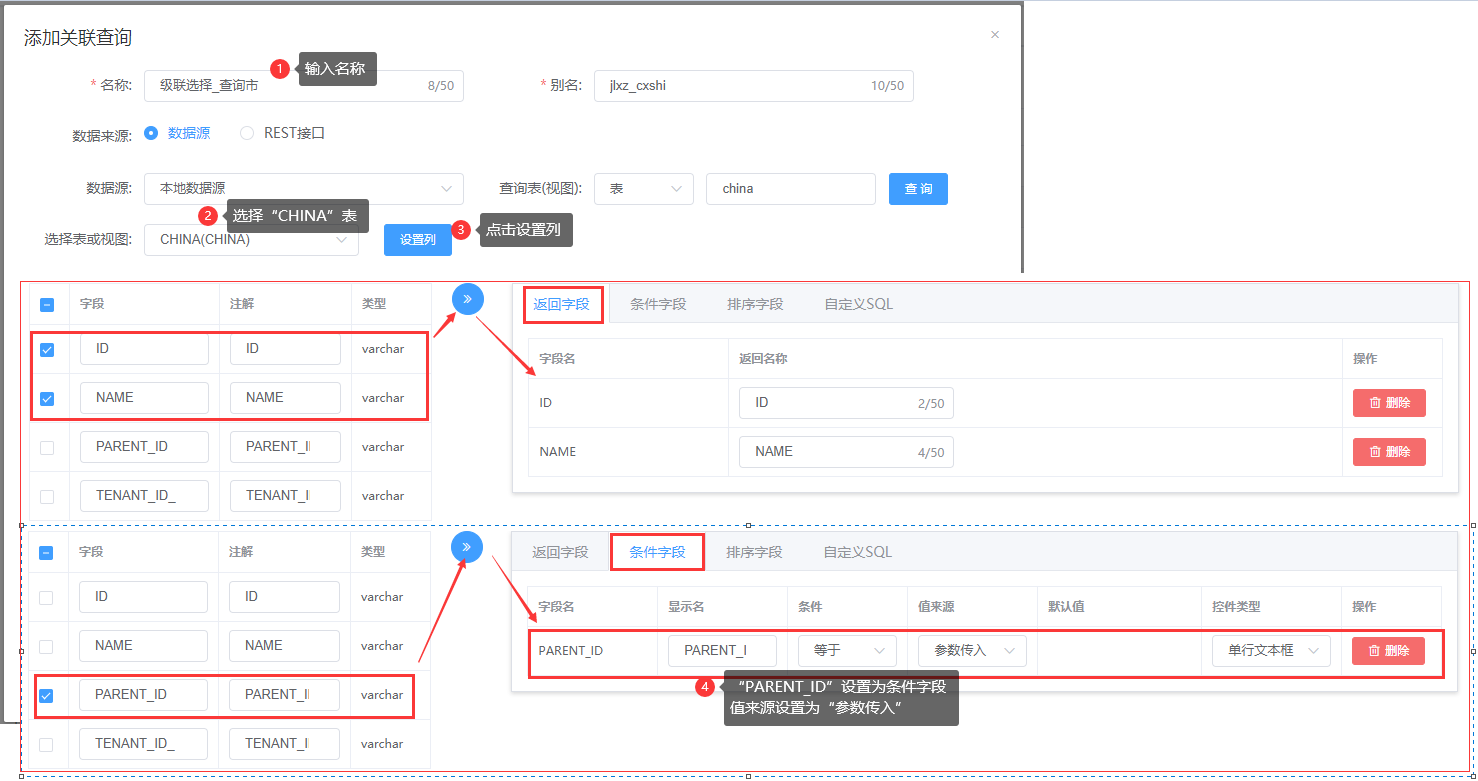Delete the PARENT_ID condition field row
The image size is (1478, 781).
click(1388, 651)
